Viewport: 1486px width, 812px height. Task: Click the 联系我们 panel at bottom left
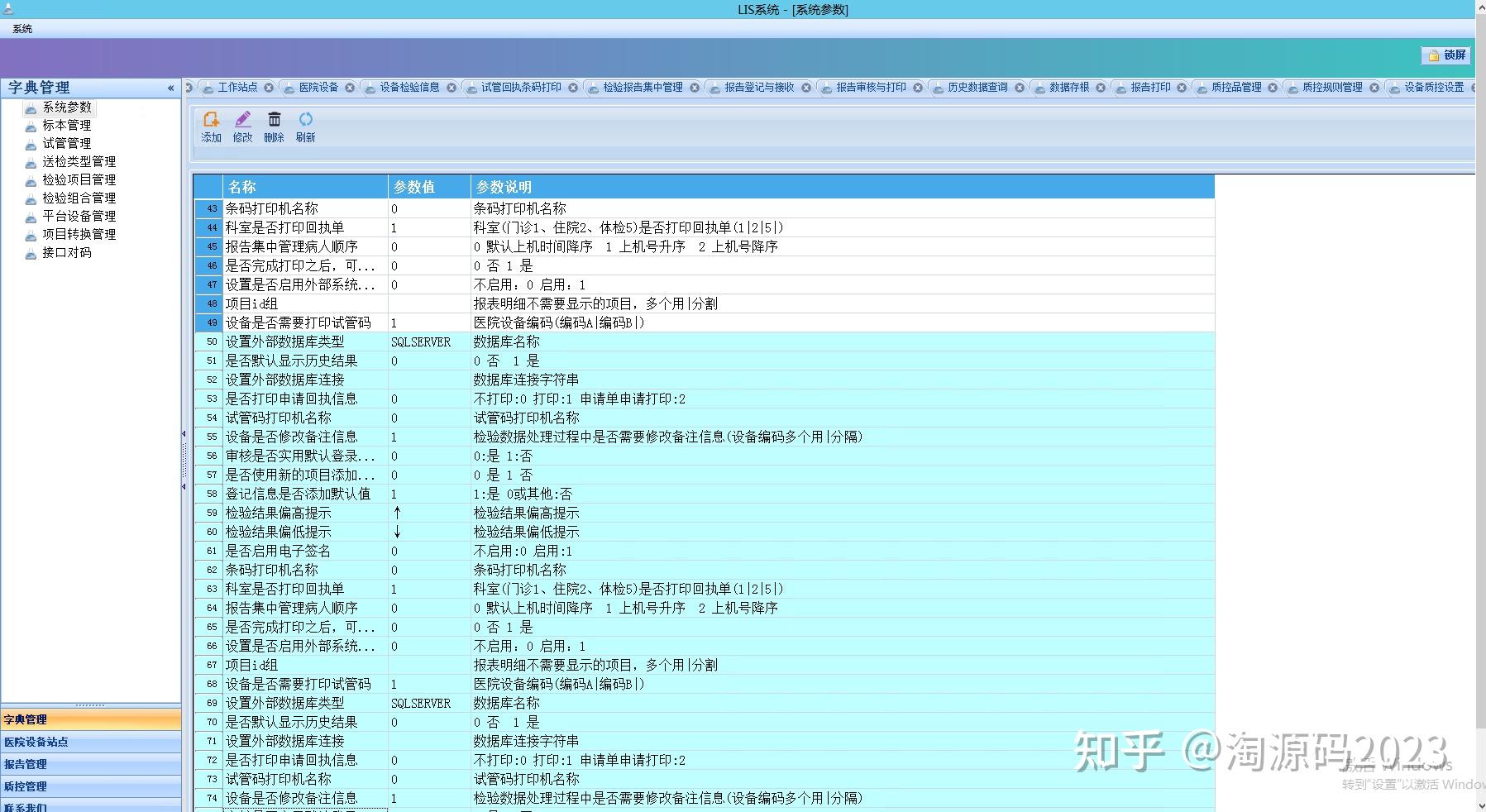[91, 806]
